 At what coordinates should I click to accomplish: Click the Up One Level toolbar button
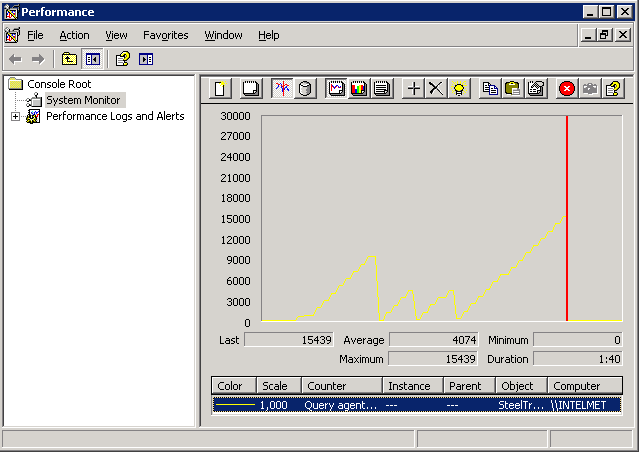[x=69, y=59]
